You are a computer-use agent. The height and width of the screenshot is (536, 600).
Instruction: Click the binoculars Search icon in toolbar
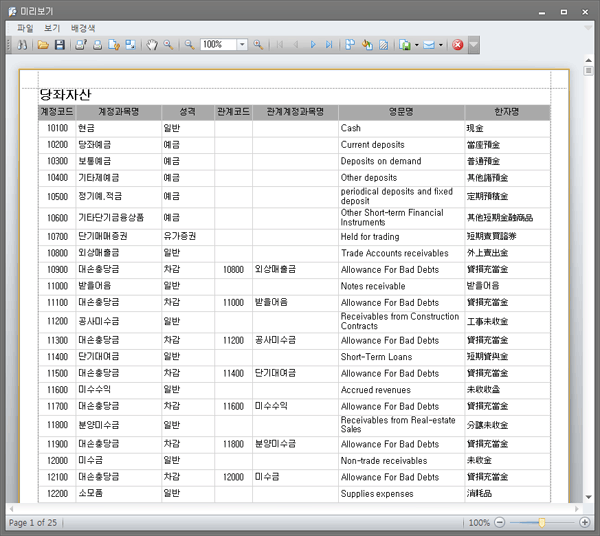pos(22,45)
